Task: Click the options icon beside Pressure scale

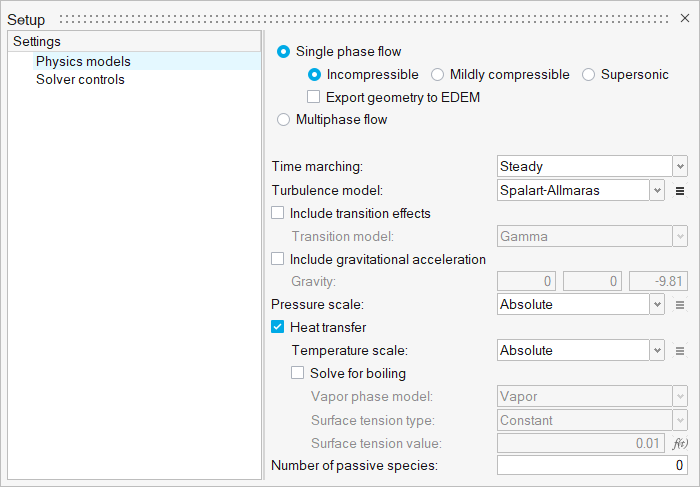Action: [x=680, y=305]
